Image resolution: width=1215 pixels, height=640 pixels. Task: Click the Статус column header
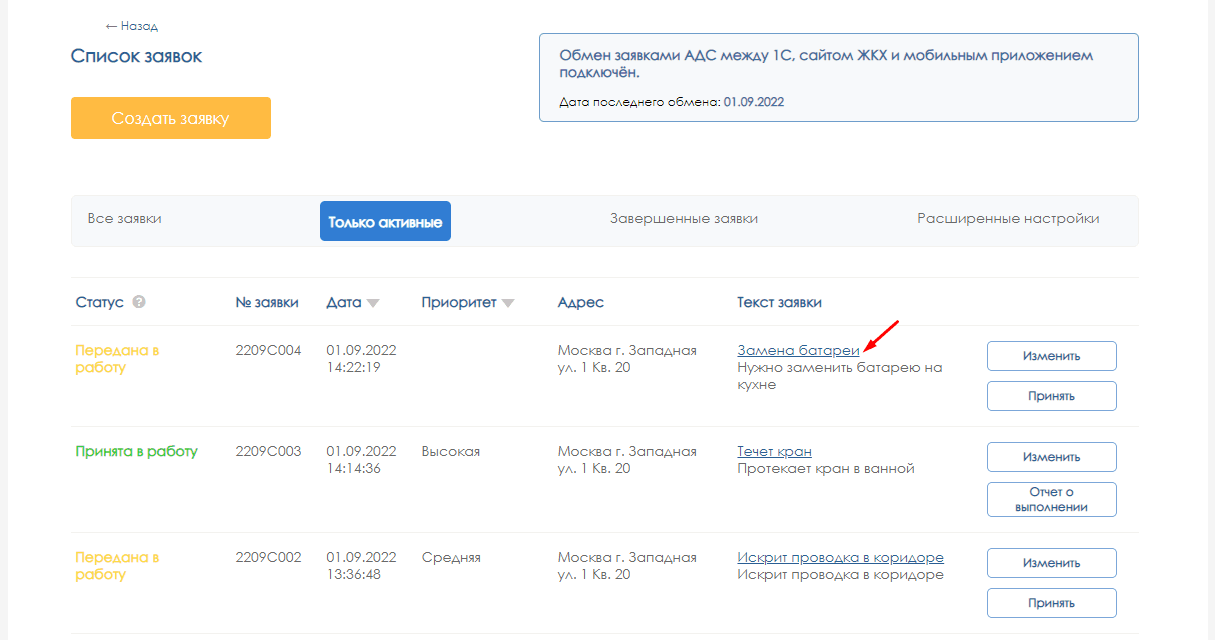[x=99, y=302]
